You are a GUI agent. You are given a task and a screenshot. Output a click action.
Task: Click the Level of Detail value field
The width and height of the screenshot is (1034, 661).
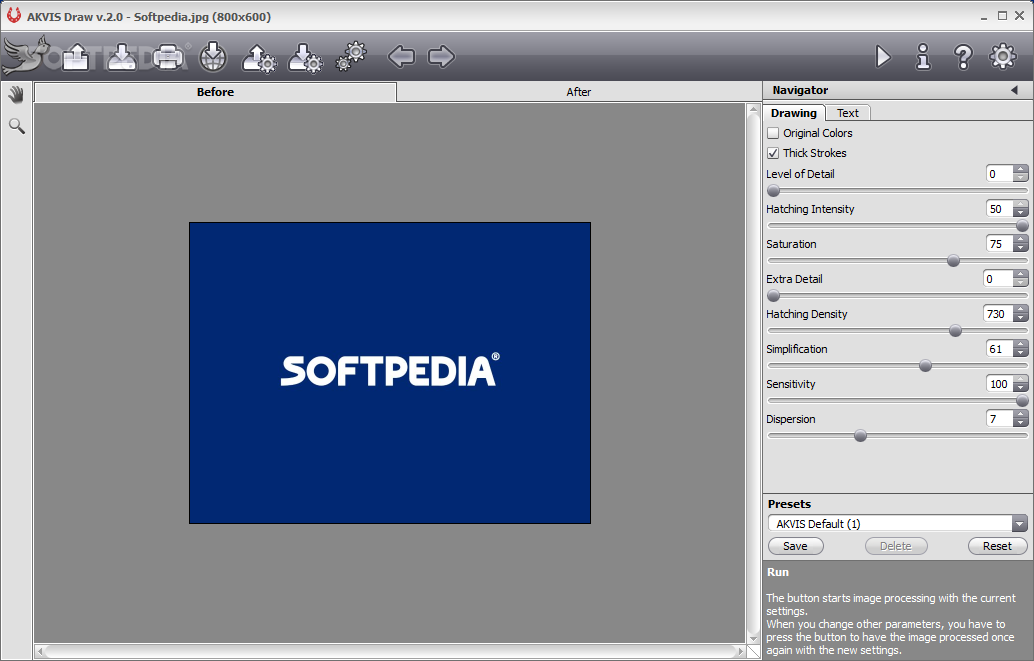point(1000,174)
